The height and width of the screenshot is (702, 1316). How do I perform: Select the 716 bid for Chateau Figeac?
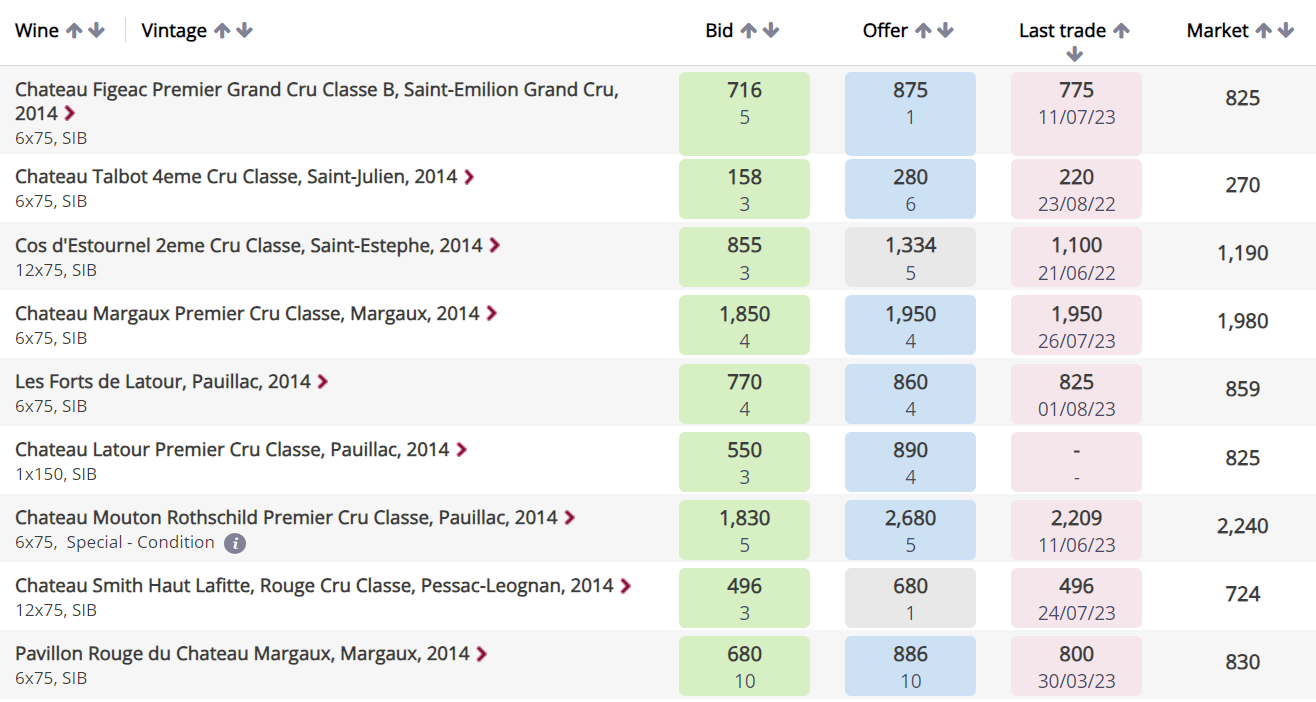click(744, 114)
